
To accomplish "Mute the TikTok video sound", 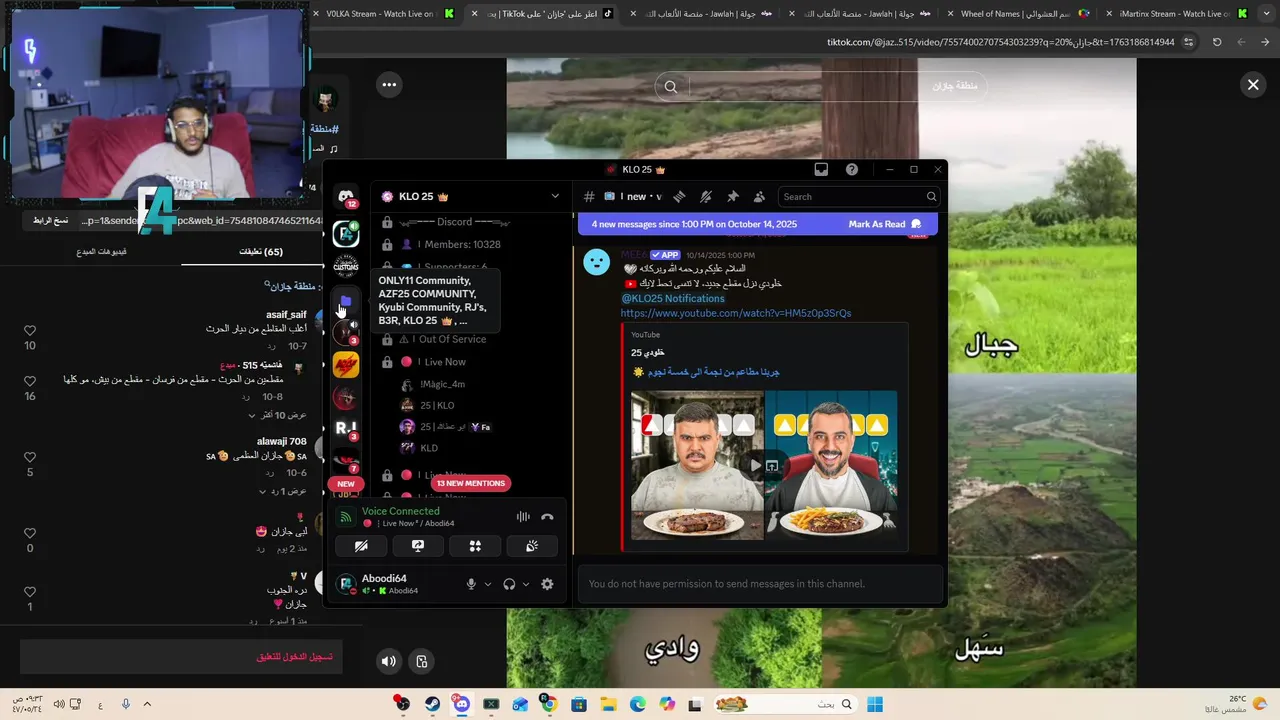I will click(389, 661).
